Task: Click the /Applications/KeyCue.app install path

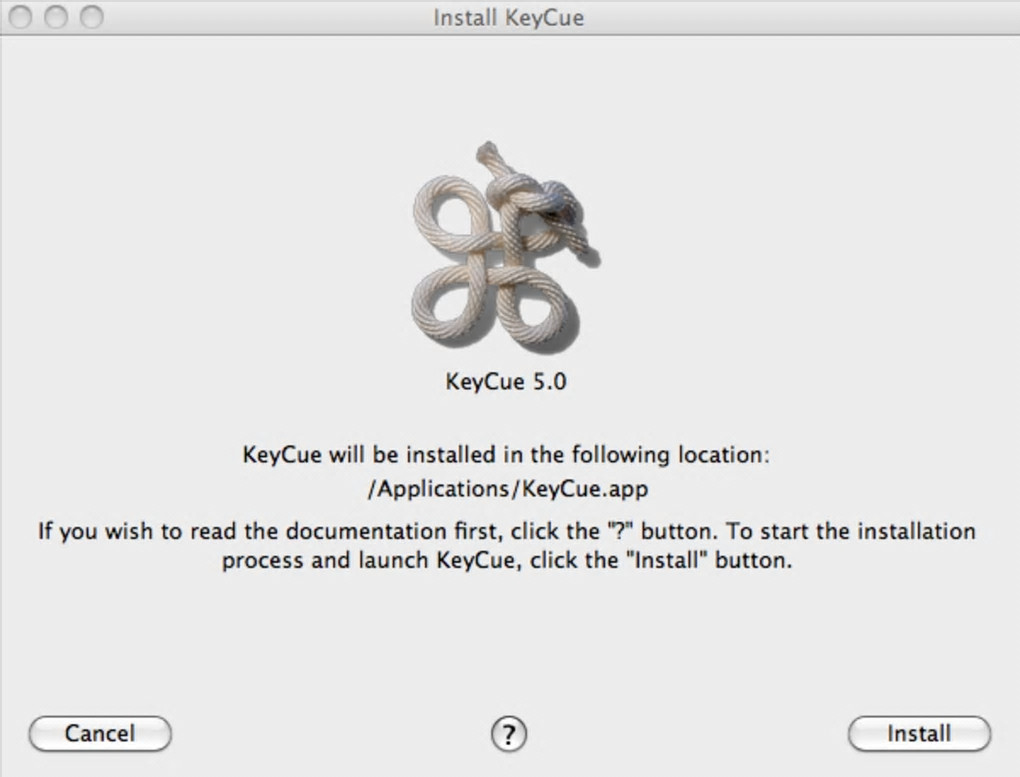Action: pos(506,491)
